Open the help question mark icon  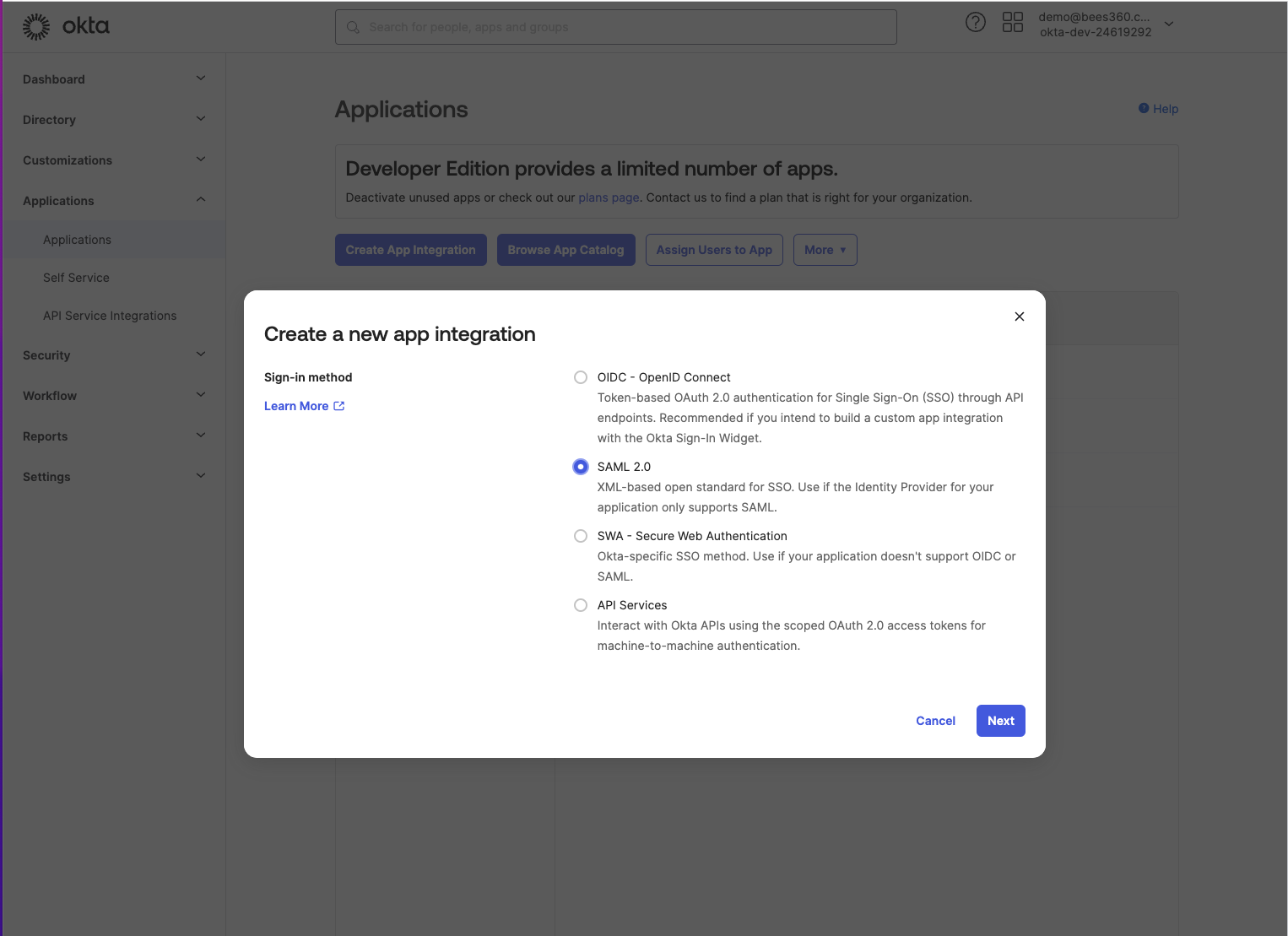point(976,23)
